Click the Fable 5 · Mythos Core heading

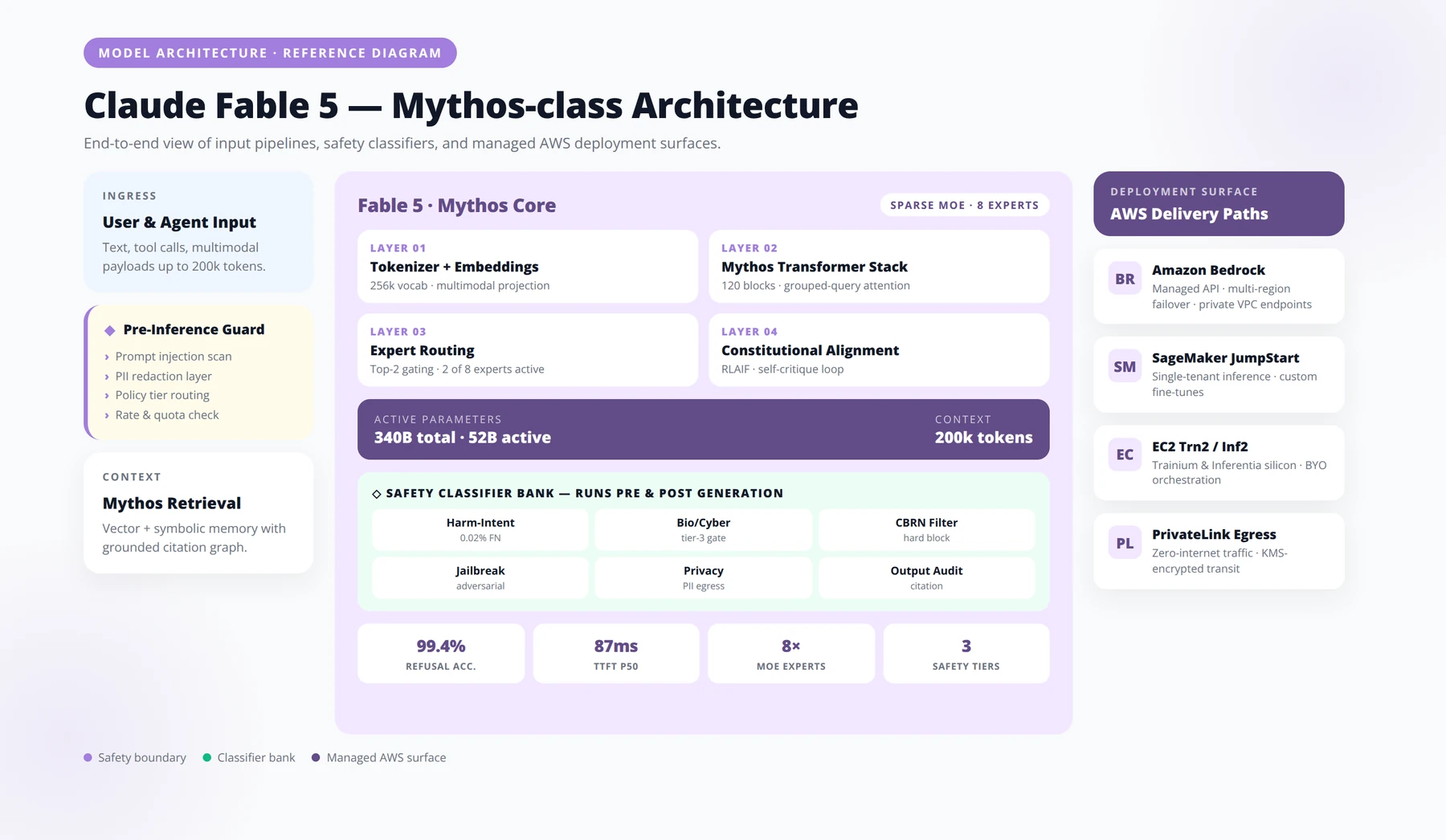click(x=456, y=206)
